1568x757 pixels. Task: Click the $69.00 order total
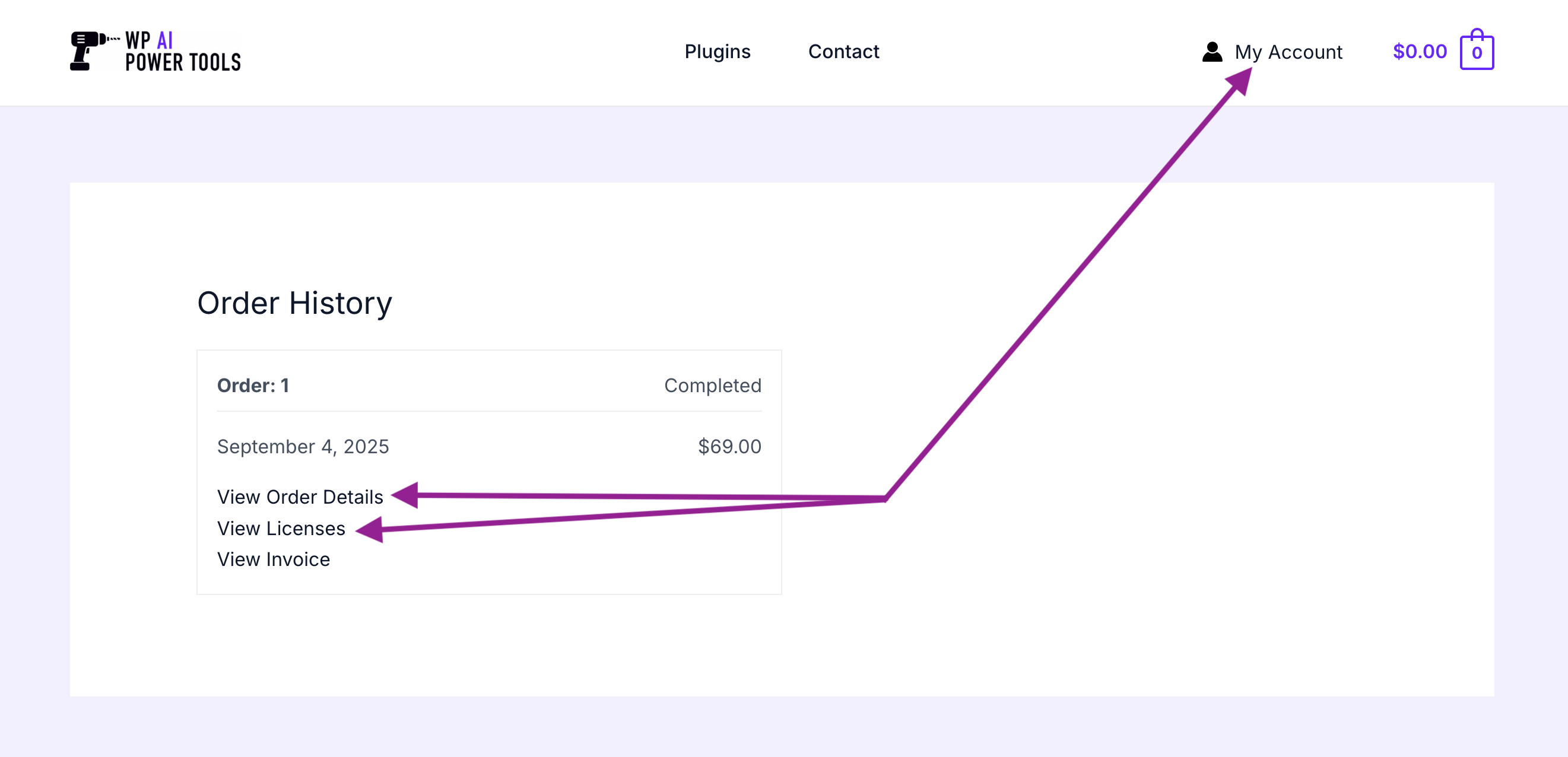[x=729, y=446]
